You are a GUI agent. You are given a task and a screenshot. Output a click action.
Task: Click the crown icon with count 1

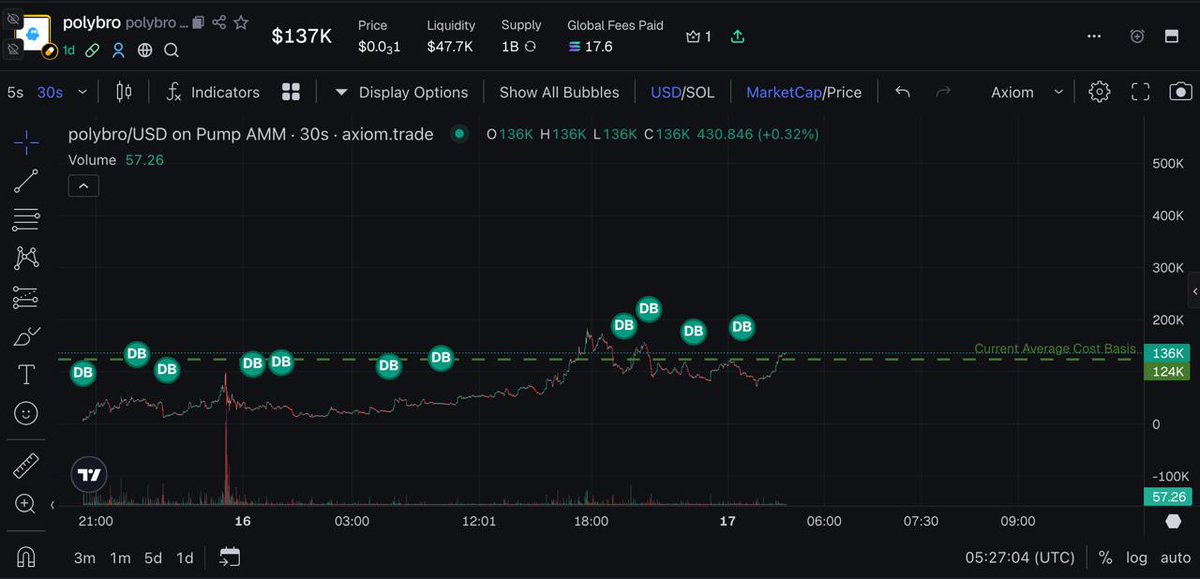pos(693,36)
